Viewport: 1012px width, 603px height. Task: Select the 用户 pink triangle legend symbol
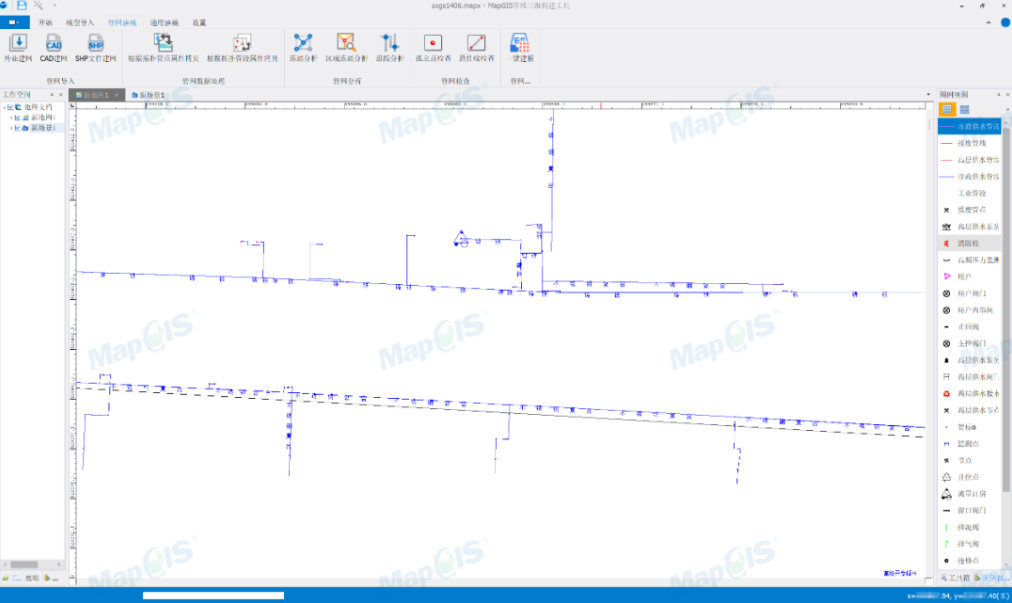pyautogui.click(x=947, y=276)
